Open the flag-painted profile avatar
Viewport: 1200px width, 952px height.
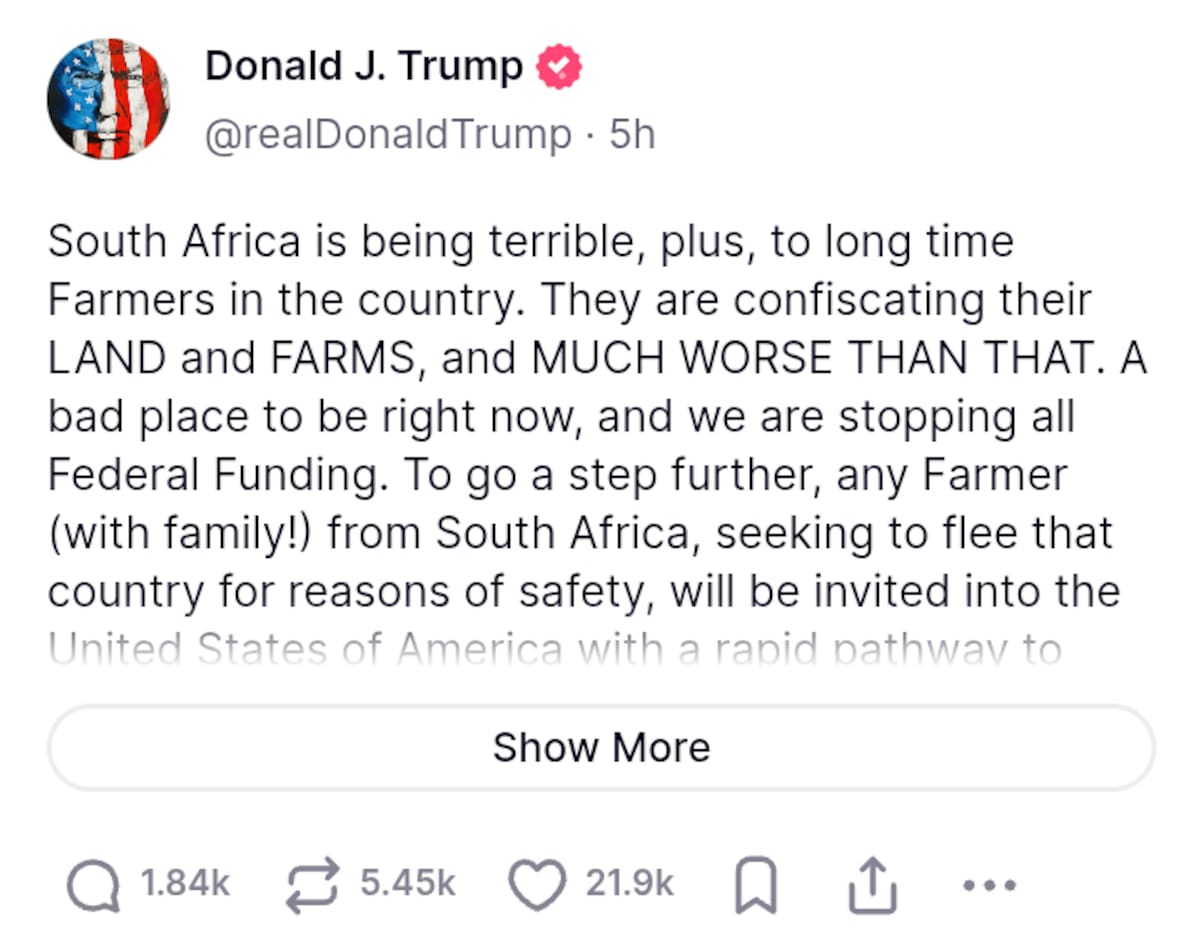(x=108, y=99)
